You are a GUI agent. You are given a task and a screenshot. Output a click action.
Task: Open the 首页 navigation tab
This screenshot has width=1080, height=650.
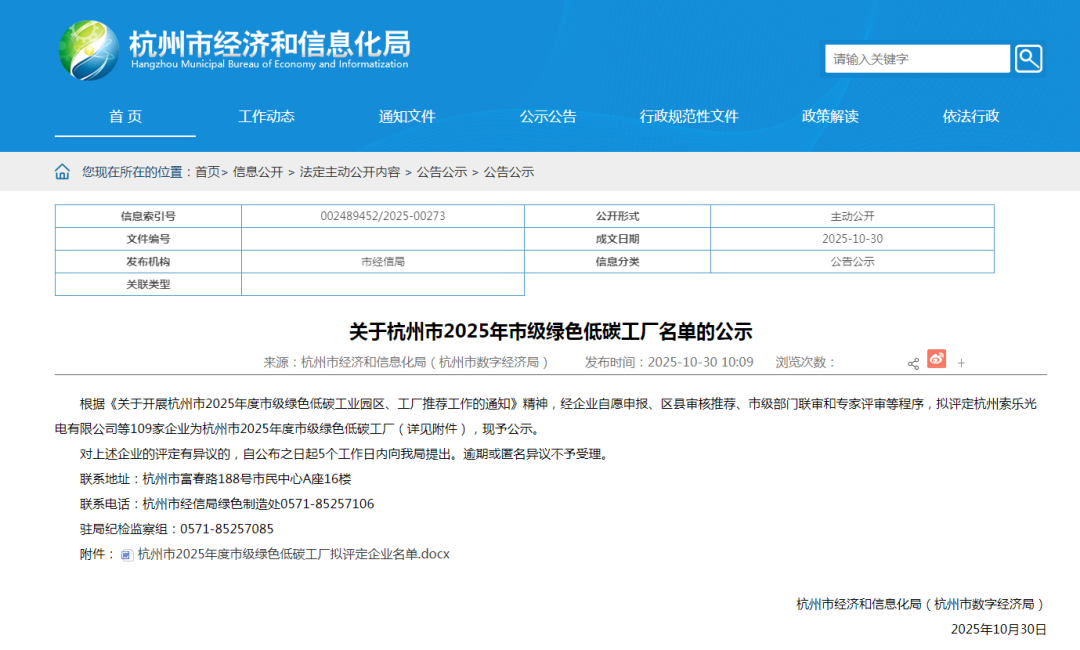coord(125,116)
